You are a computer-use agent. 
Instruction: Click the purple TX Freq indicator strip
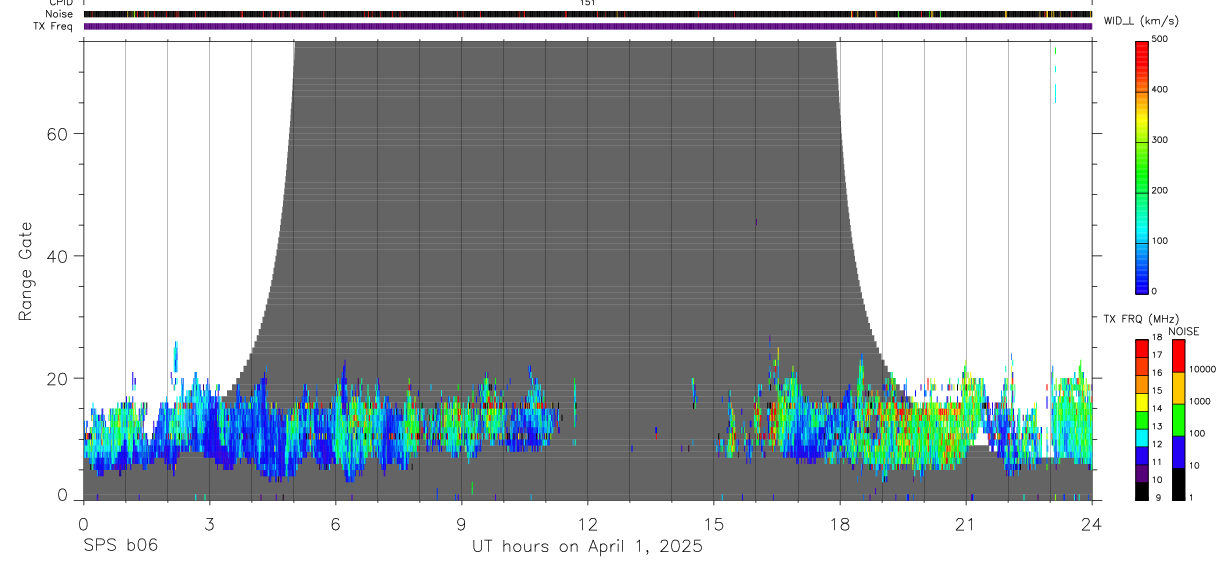click(x=587, y=26)
